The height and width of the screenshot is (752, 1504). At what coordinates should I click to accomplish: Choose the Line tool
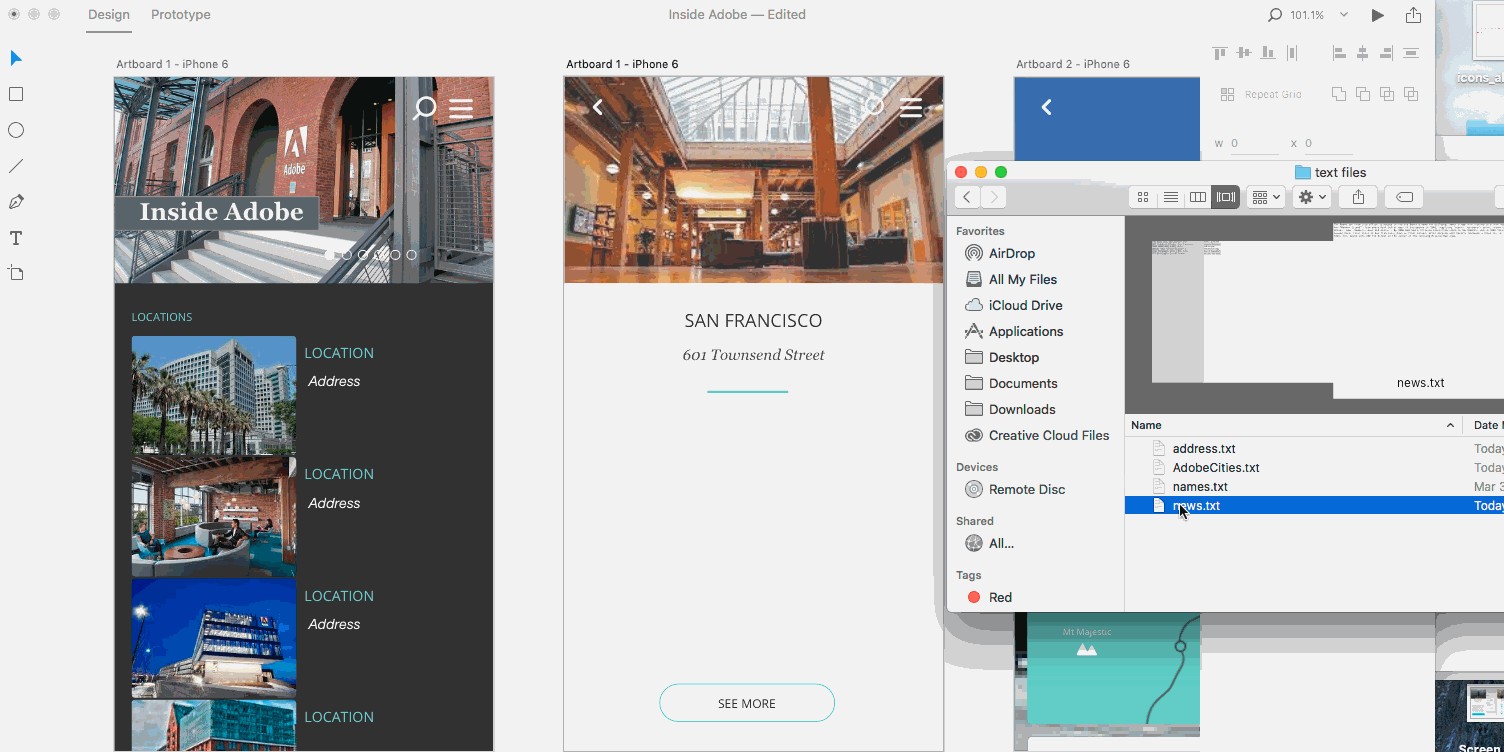[x=16, y=166]
